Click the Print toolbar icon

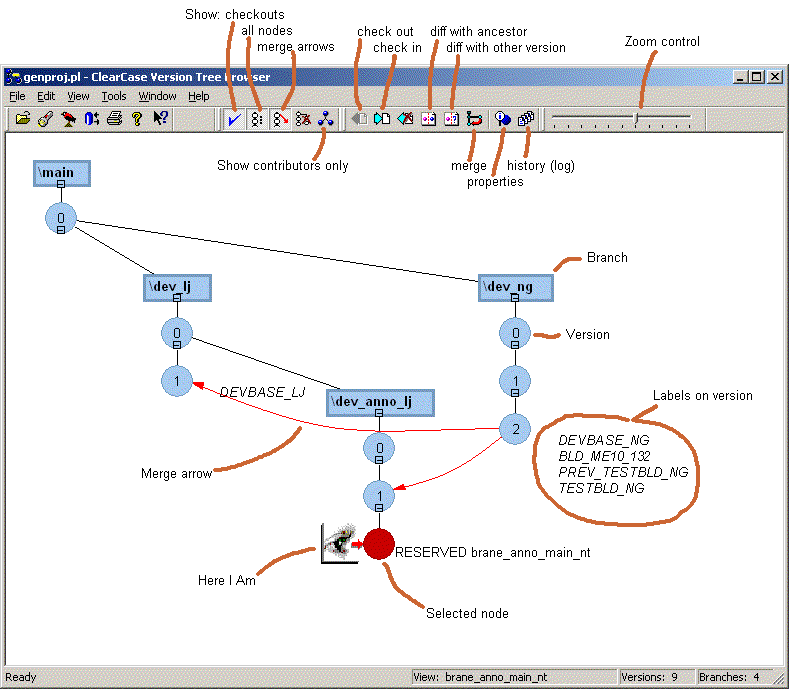(114, 119)
